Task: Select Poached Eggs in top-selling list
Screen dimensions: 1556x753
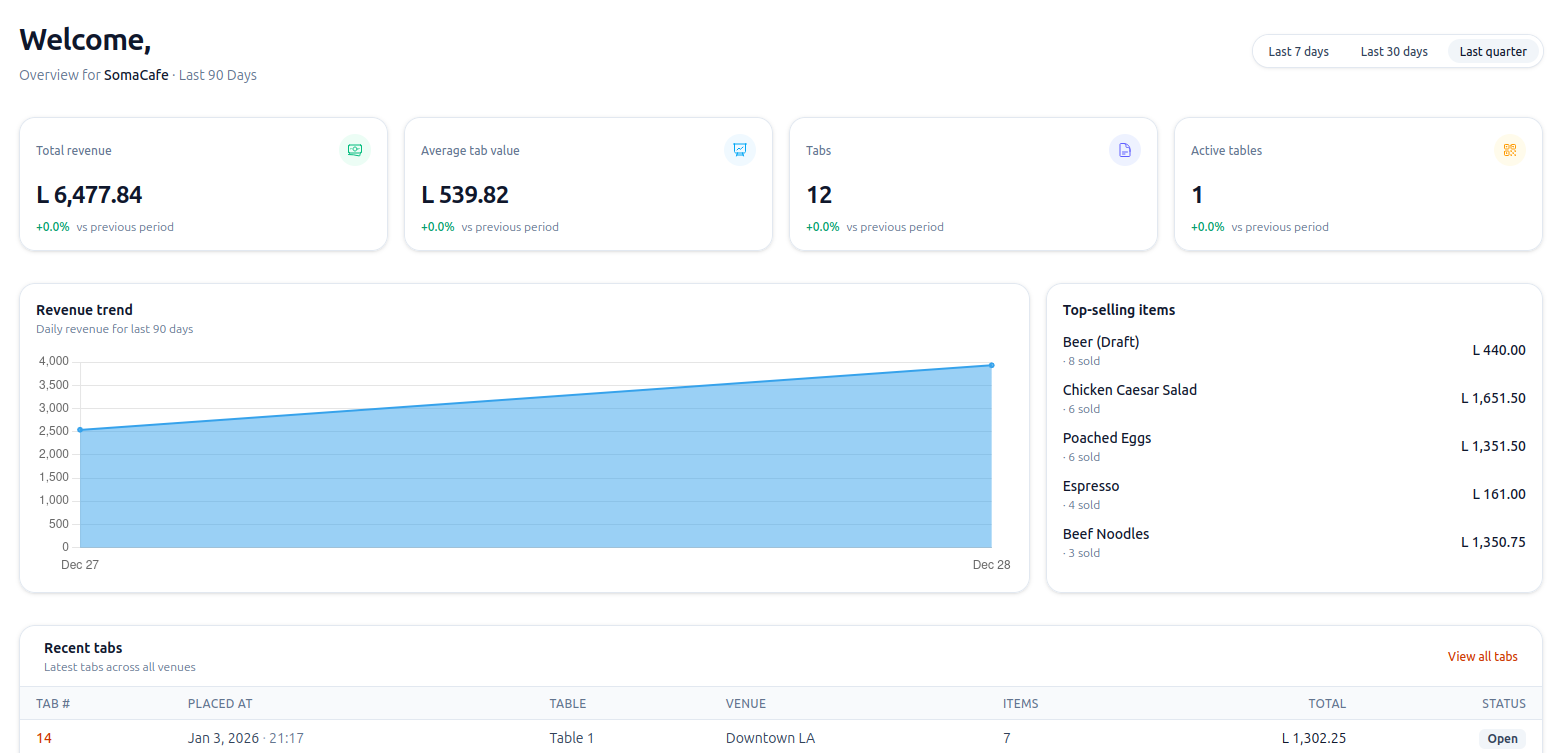Action: tap(1106, 438)
